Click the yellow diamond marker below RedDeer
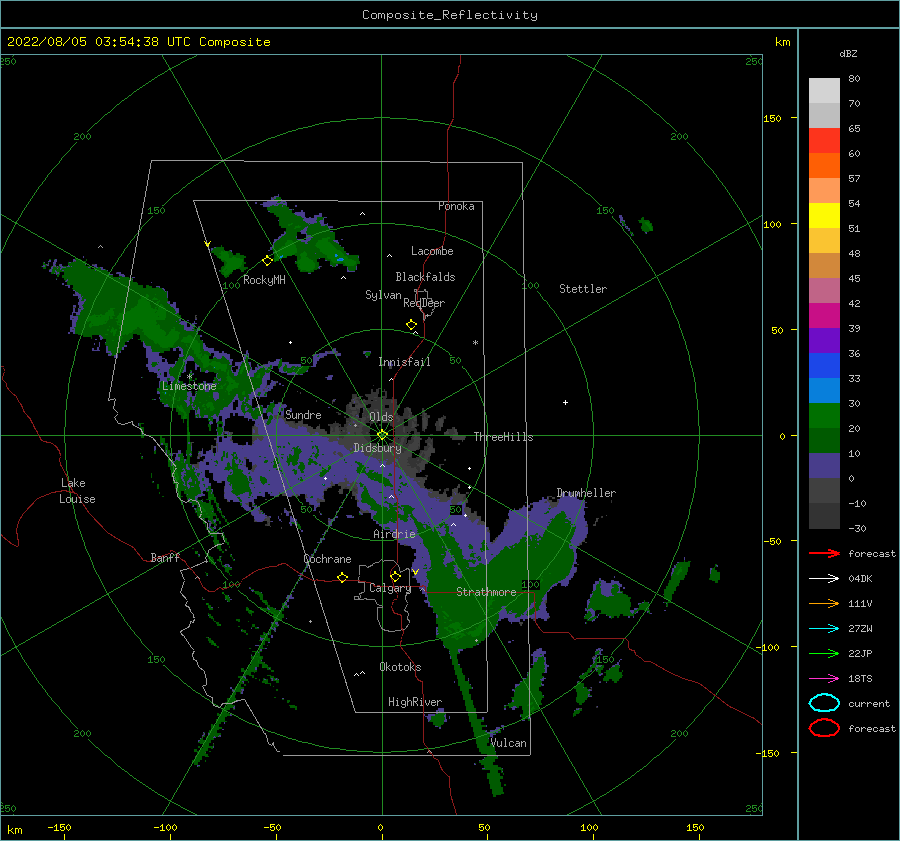900x841 pixels. click(411, 325)
